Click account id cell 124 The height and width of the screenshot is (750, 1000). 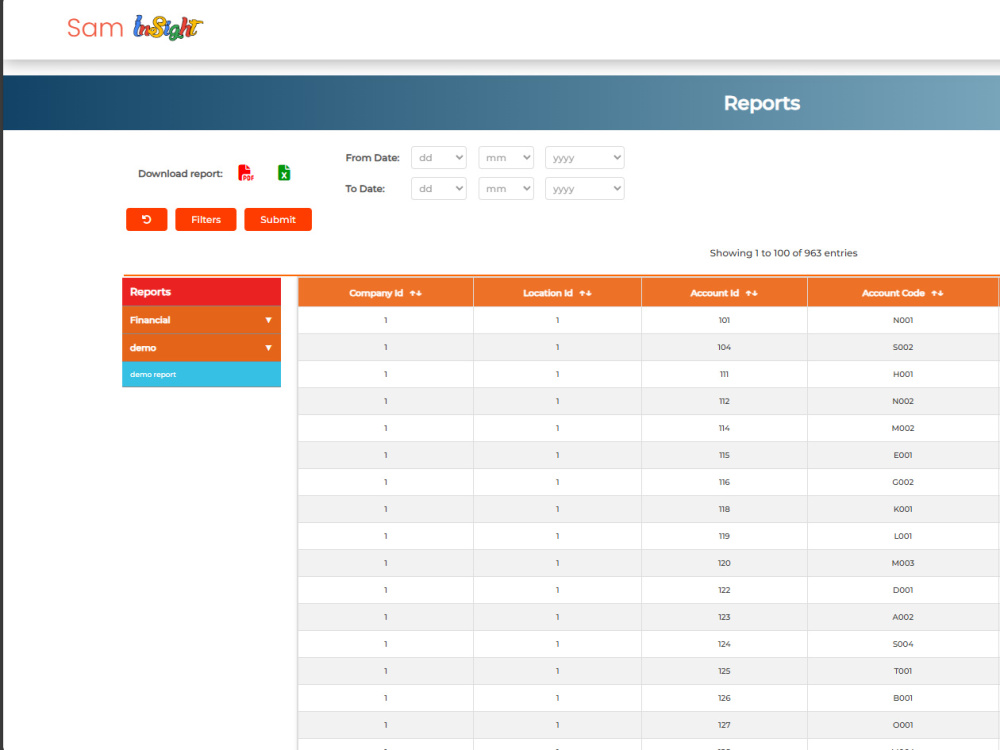[724, 644]
